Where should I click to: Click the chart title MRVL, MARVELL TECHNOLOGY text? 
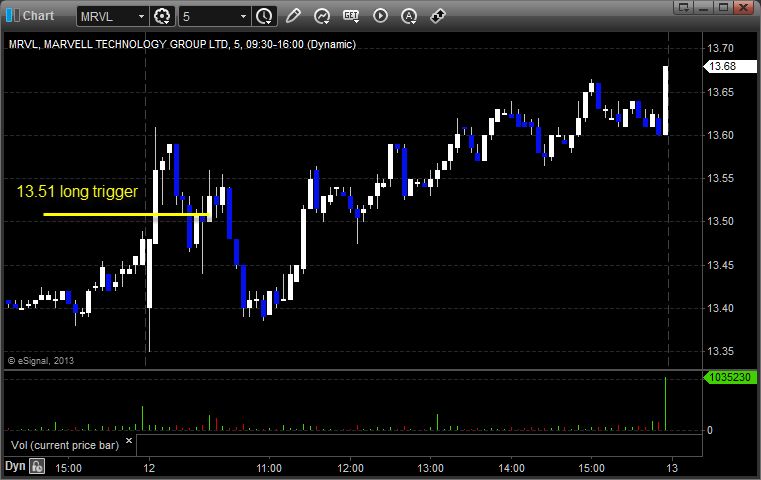click(x=182, y=44)
